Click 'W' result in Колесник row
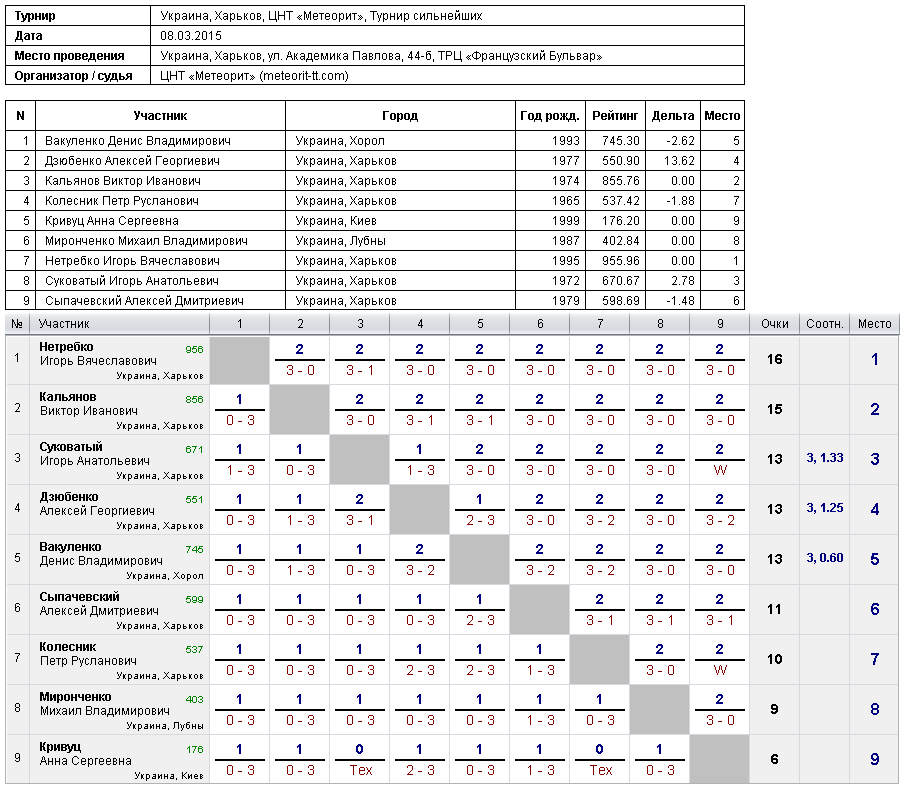This screenshot has width=902, height=785. click(x=720, y=671)
